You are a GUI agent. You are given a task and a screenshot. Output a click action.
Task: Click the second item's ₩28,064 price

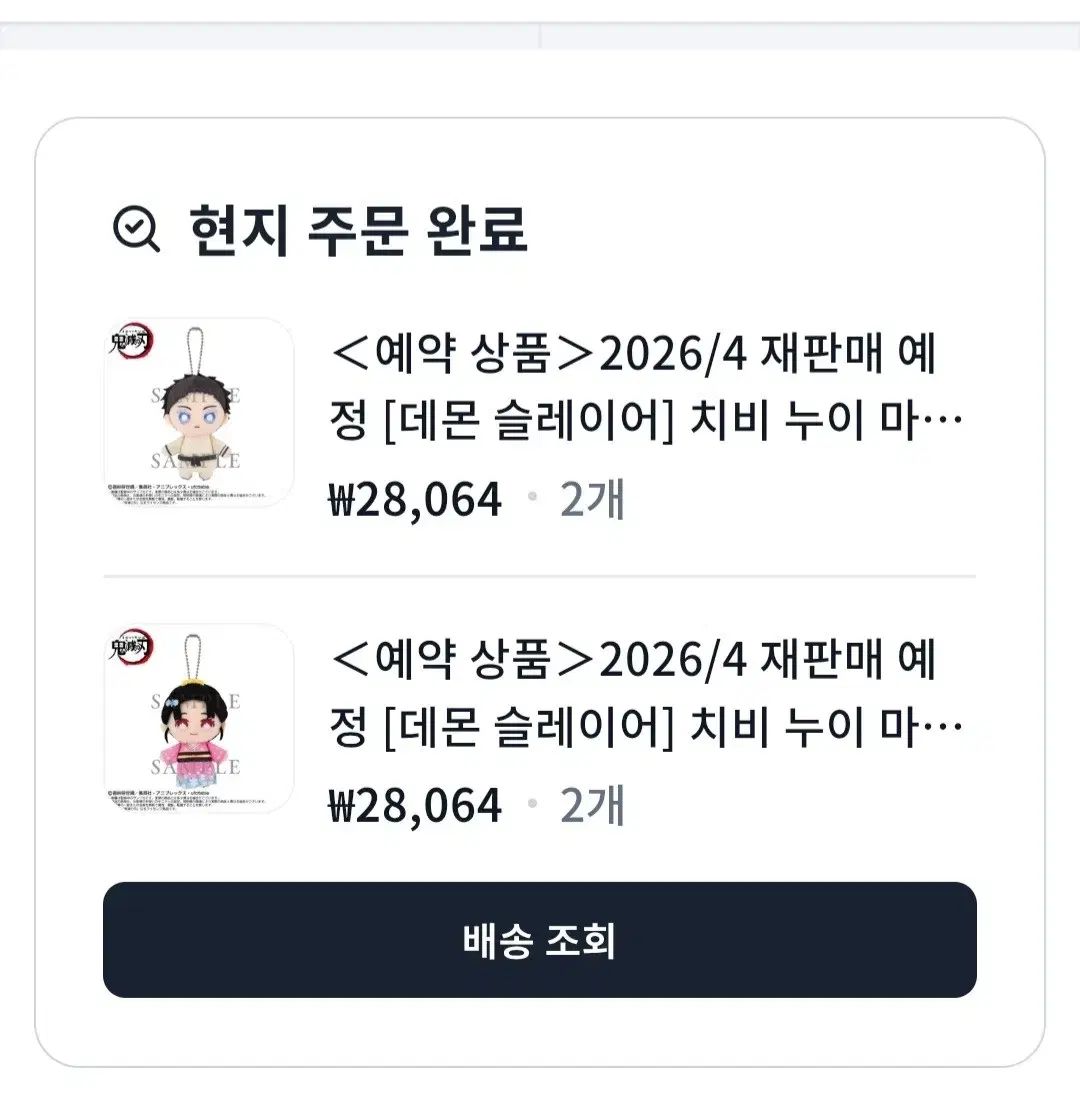coord(415,805)
